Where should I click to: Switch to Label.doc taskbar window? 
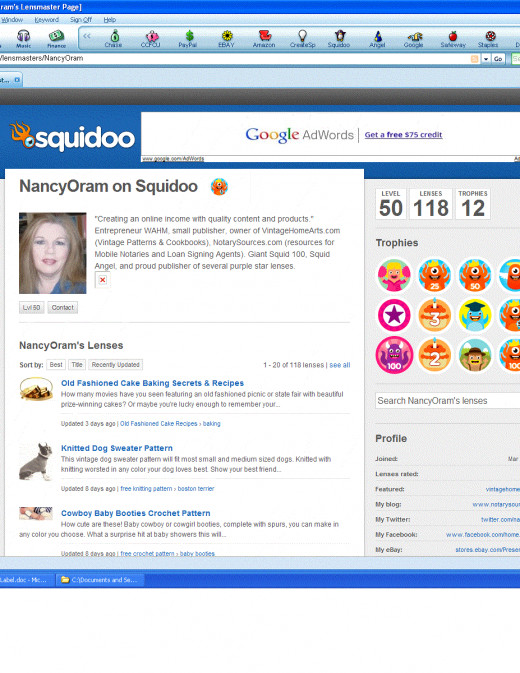27,580
